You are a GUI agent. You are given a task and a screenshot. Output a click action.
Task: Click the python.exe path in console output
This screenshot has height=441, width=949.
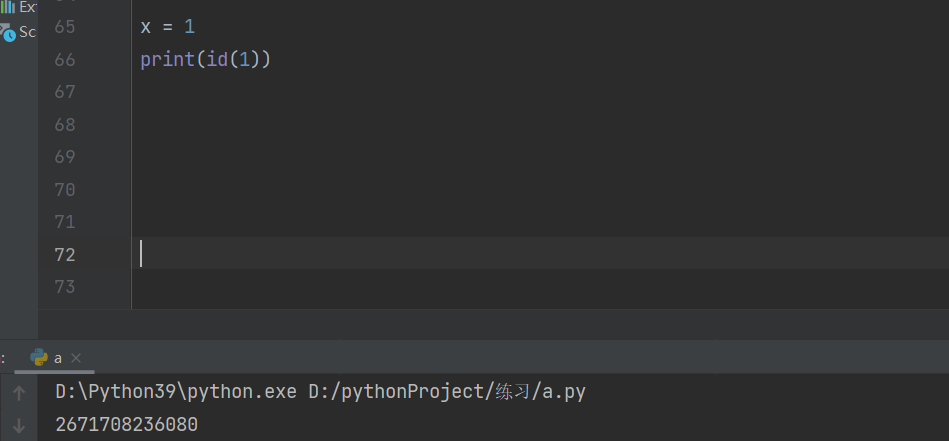coord(176,392)
